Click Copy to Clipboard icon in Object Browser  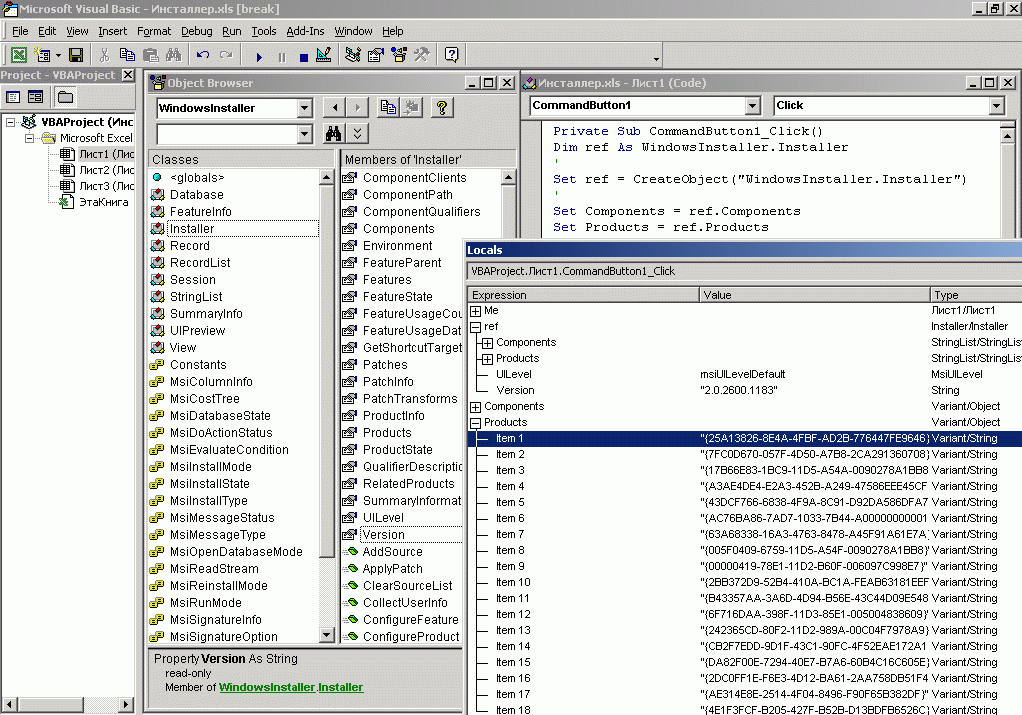388,108
